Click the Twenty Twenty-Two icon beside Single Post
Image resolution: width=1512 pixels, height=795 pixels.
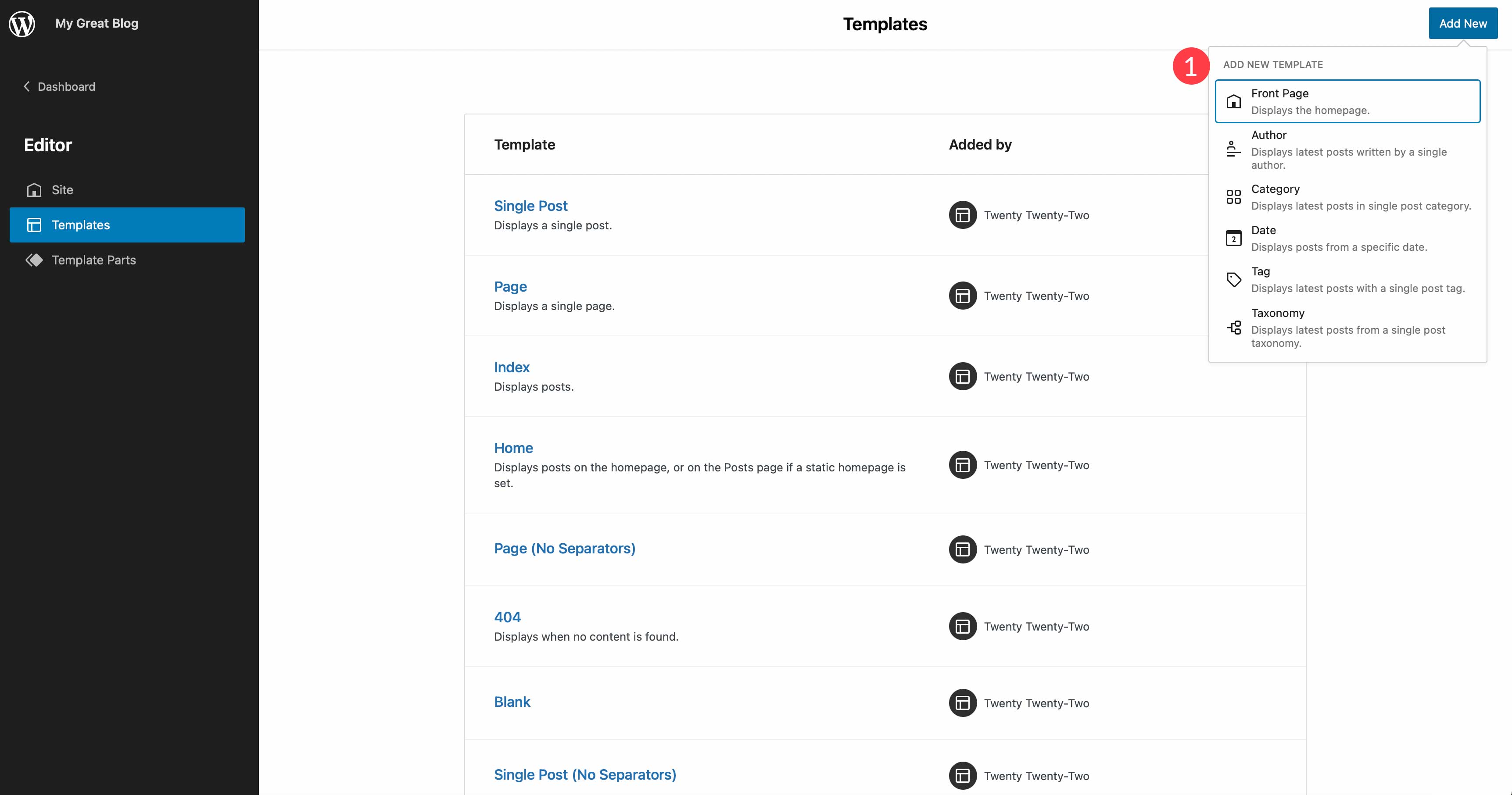[x=963, y=215]
